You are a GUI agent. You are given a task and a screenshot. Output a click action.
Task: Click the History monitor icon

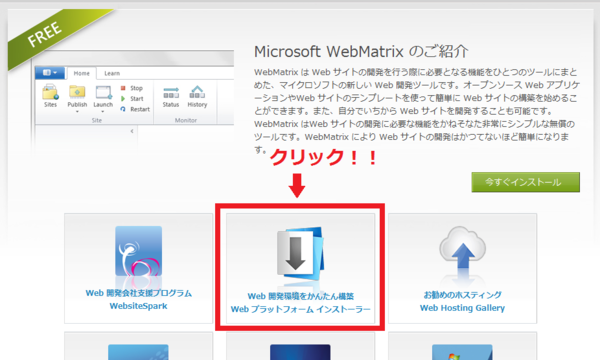point(197,92)
